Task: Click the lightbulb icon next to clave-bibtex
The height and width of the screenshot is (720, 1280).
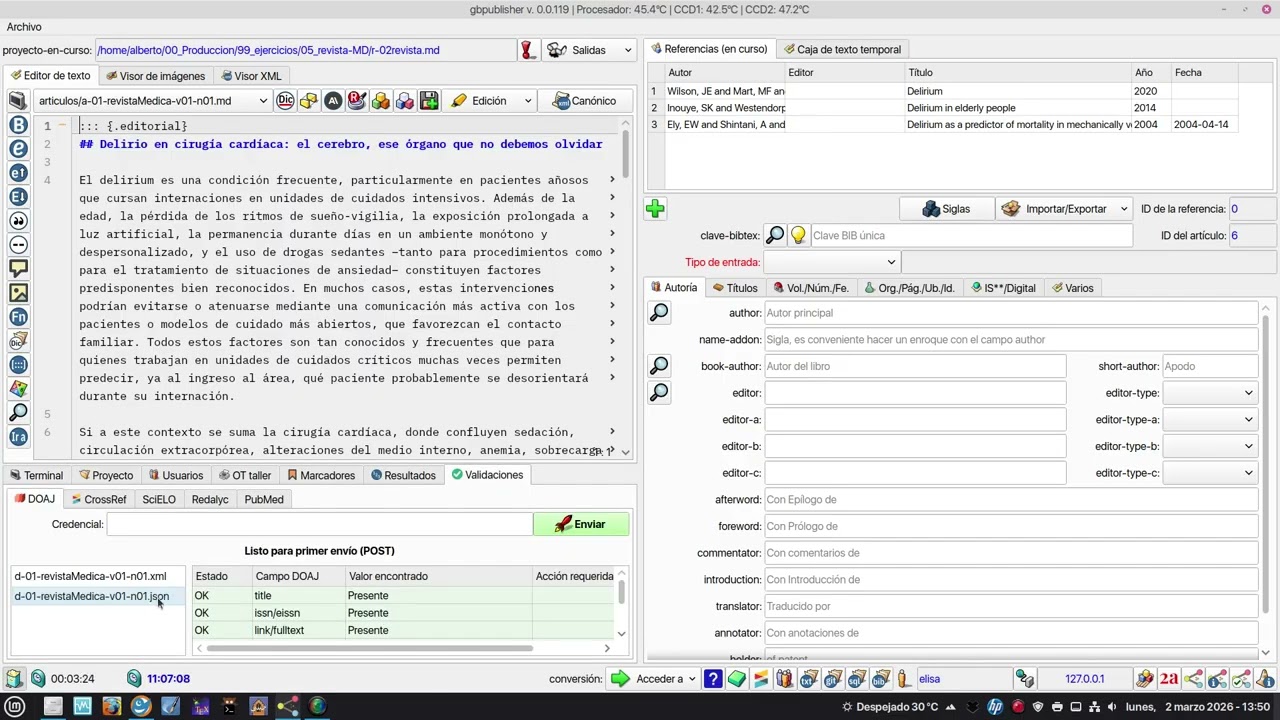Action: pos(798,236)
